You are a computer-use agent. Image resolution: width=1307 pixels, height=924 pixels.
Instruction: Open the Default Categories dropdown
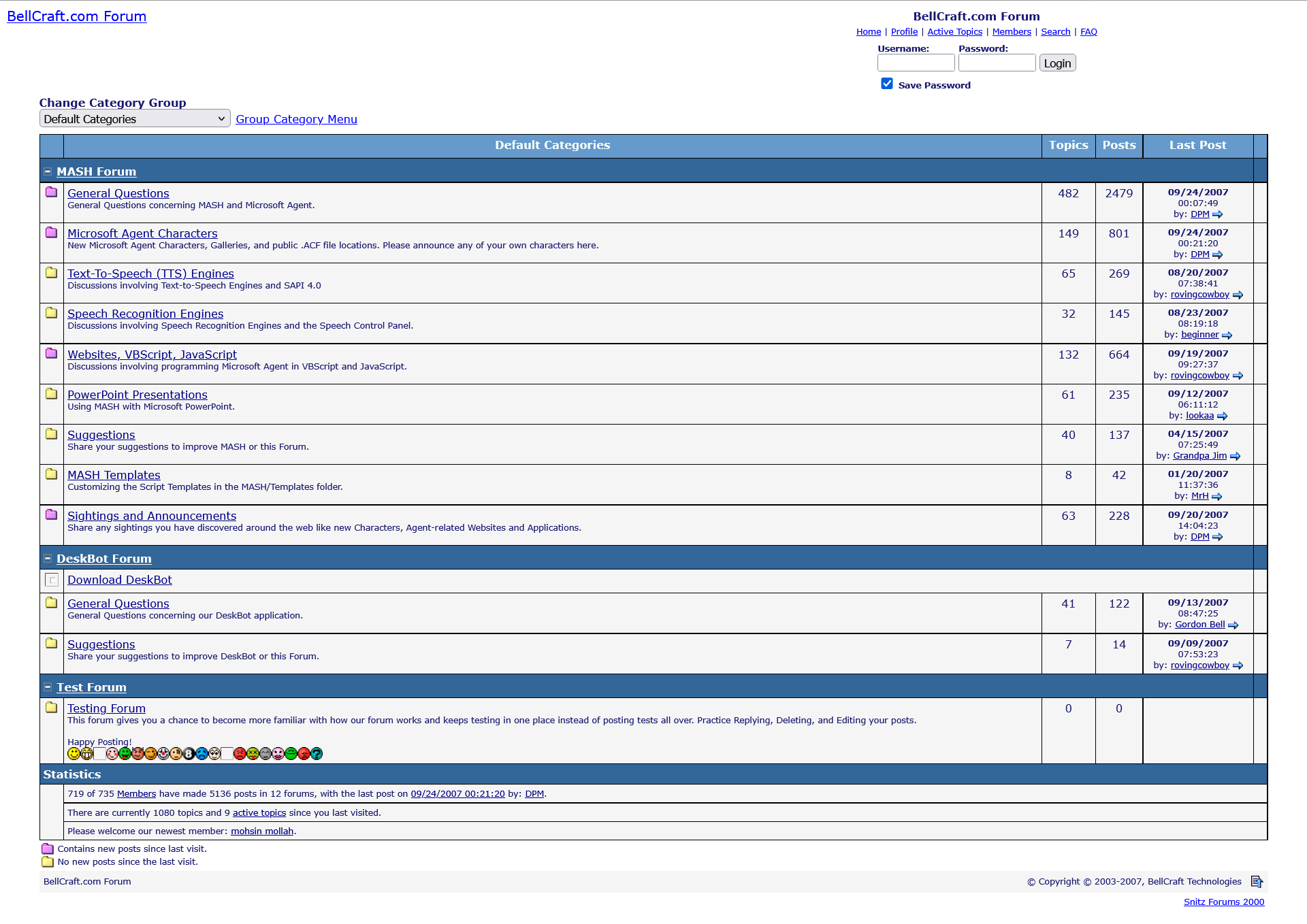[135, 119]
